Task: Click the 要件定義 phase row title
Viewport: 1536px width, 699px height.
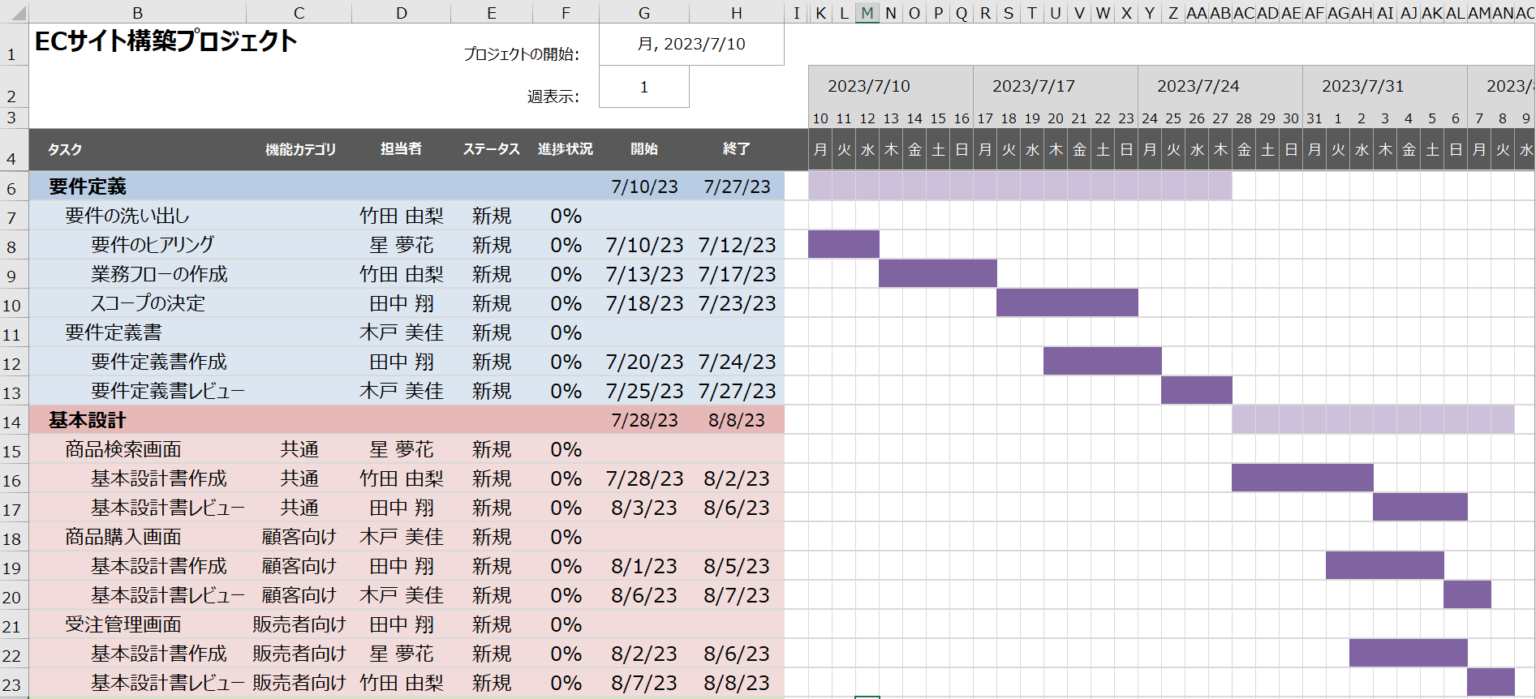Action: (x=88, y=186)
